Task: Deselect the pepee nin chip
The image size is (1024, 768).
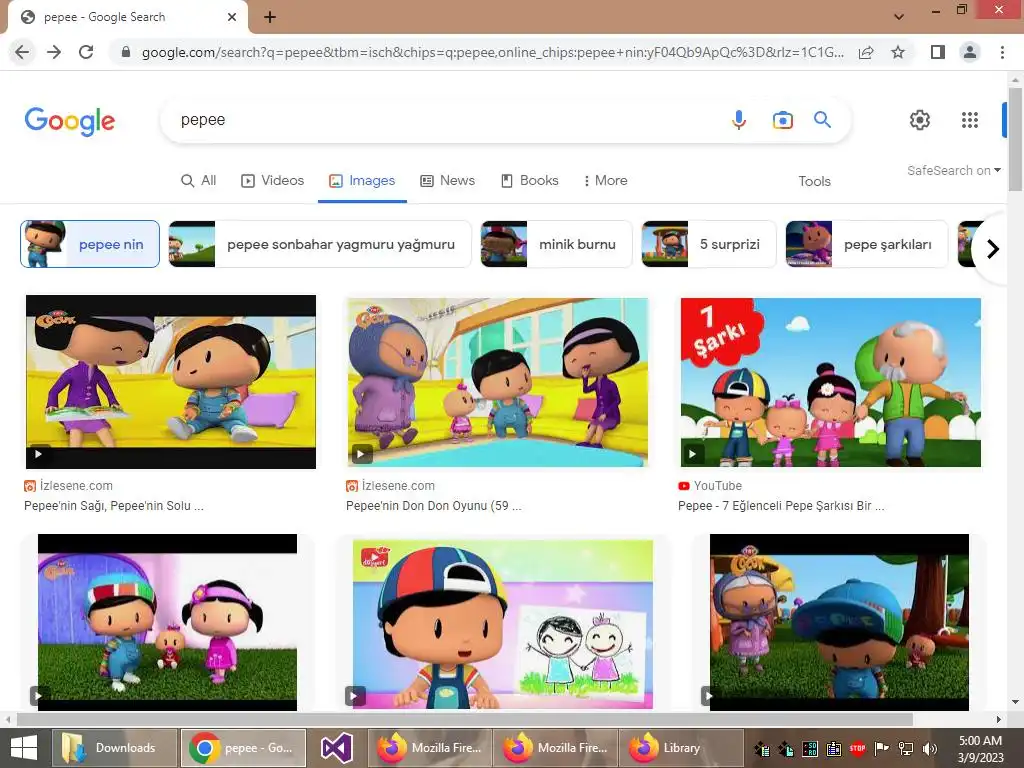Action: point(89,244)
